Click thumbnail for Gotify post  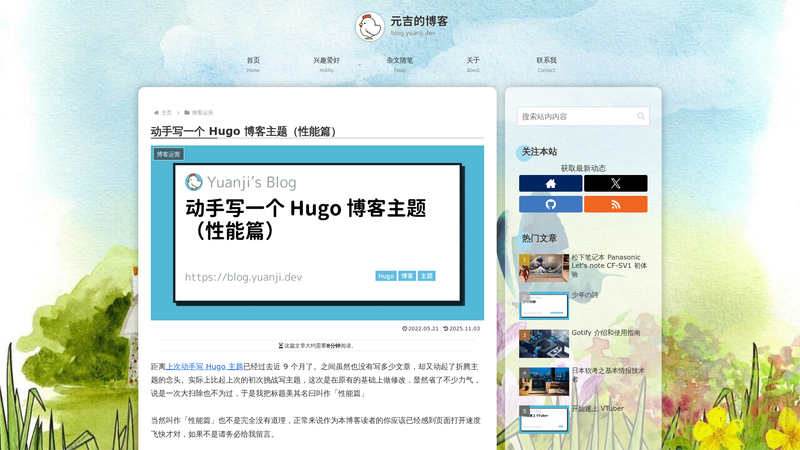click(x=544, y=343)
